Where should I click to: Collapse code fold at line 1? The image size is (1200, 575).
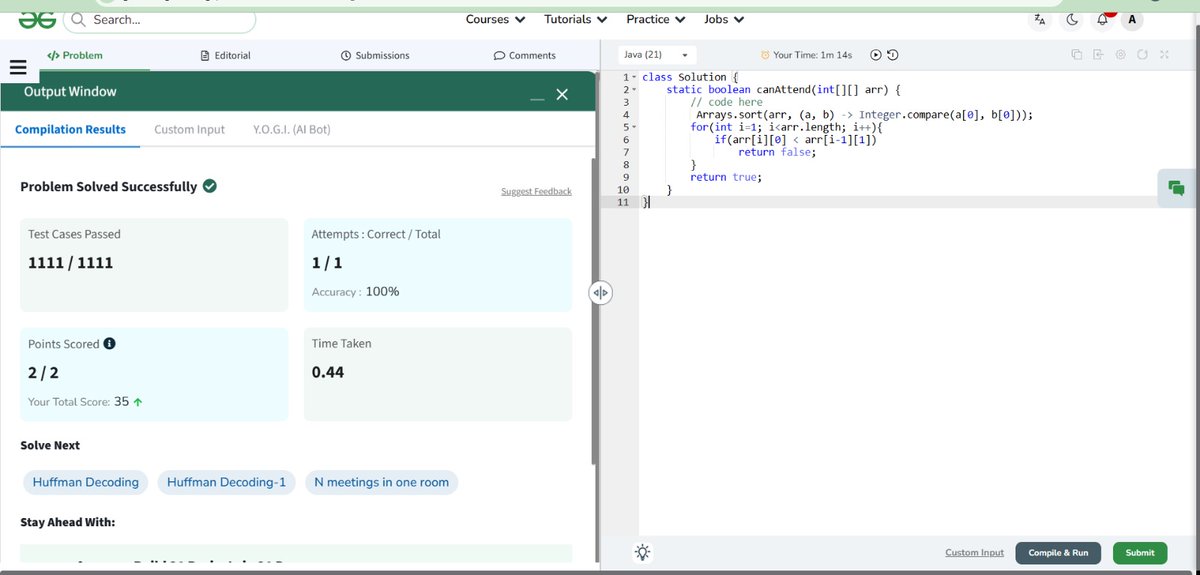pos(635,78)
